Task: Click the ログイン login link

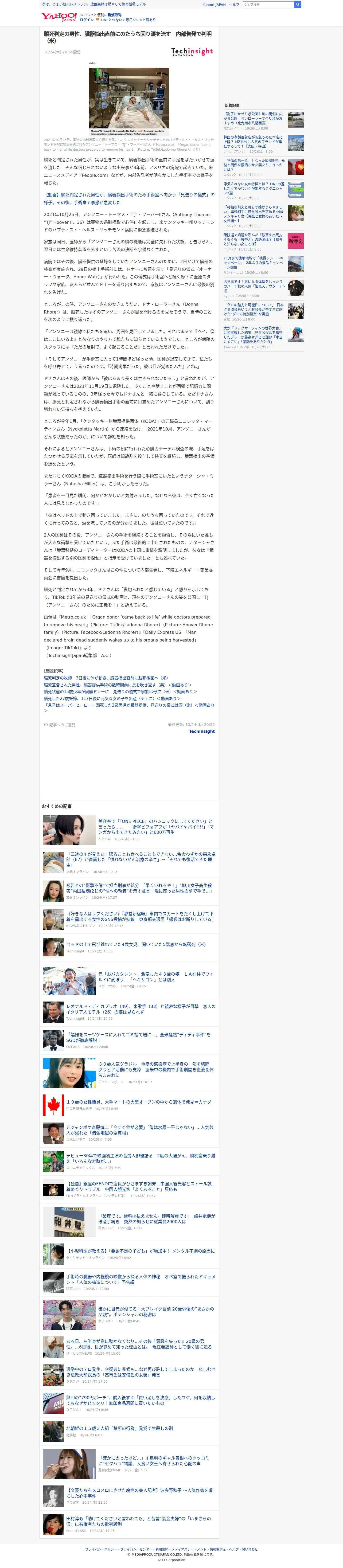Action: [87, 20]
